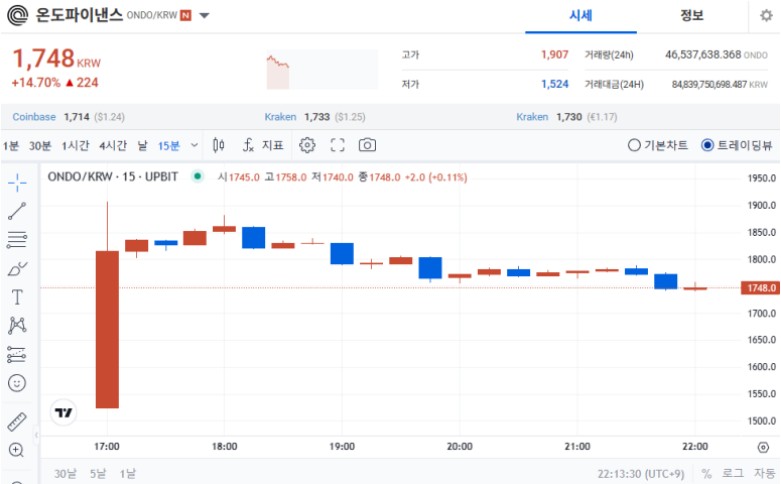Select the active 15분 interval
The height and width of the screenshot is (484, 781).
click(x=168, y=145)
